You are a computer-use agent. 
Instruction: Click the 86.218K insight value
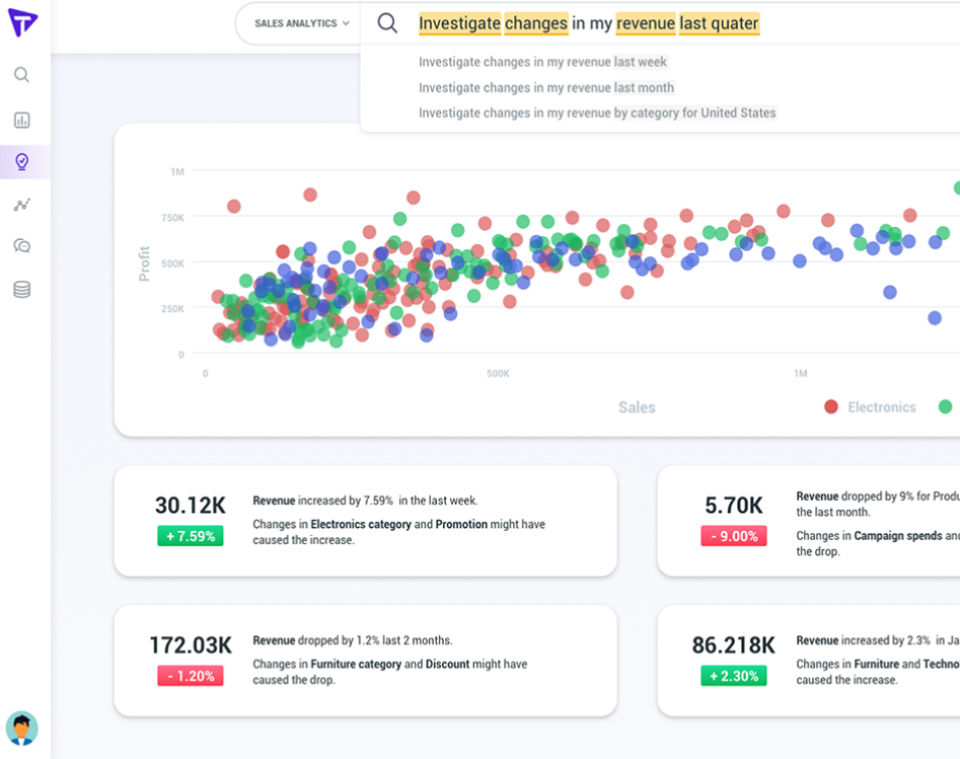(x=733, y=645)
